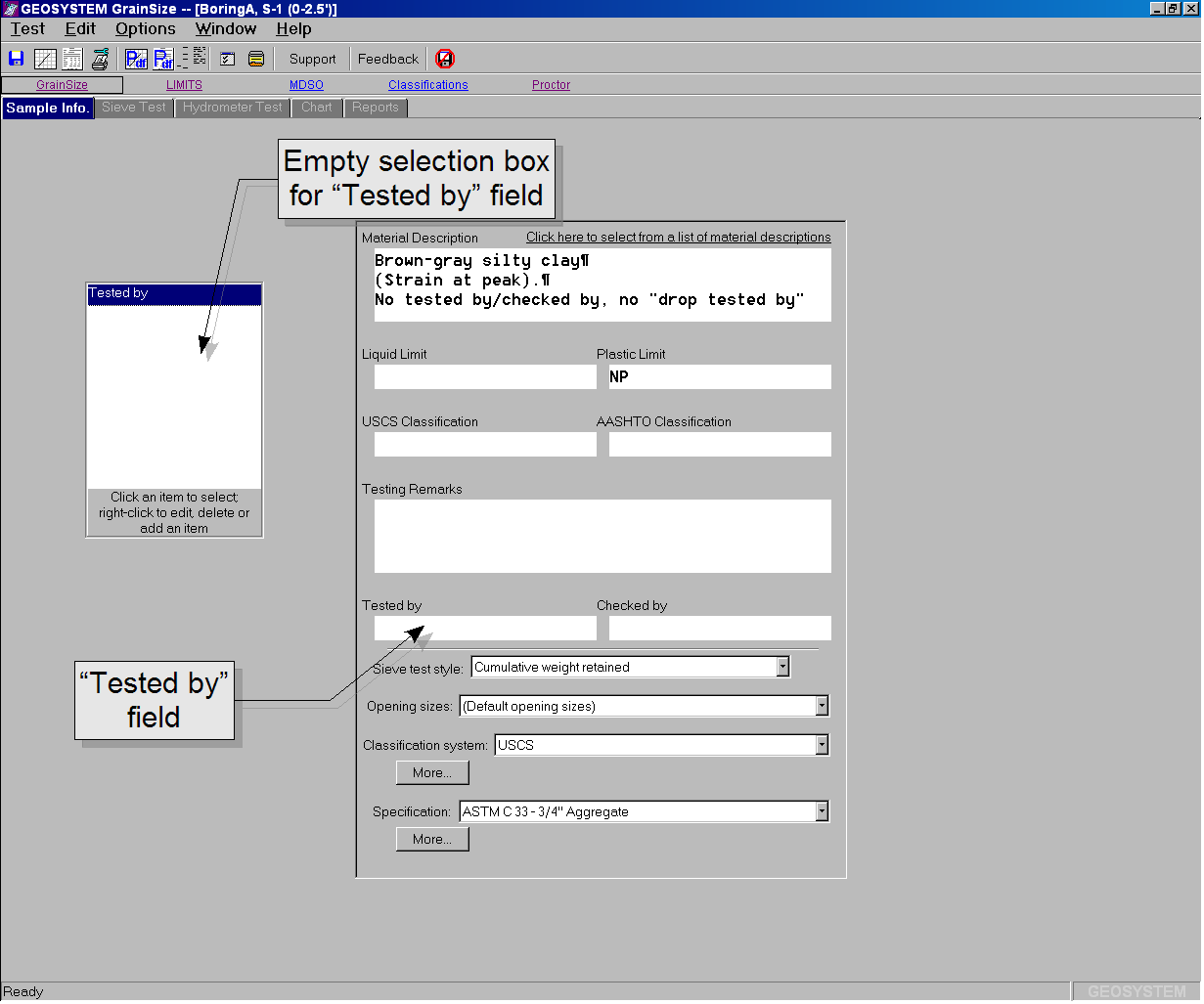Image resolution: width=1204 pixels, height=1004 pixels.
Task: Expand the Specification dropdown
Action: 822,810
